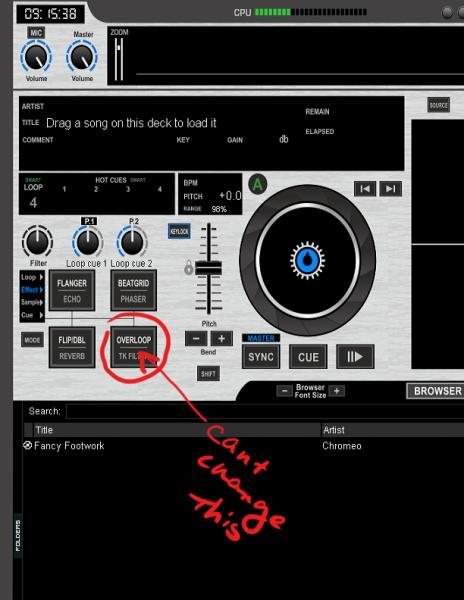Toggle the MIC button on

[36, 33]
